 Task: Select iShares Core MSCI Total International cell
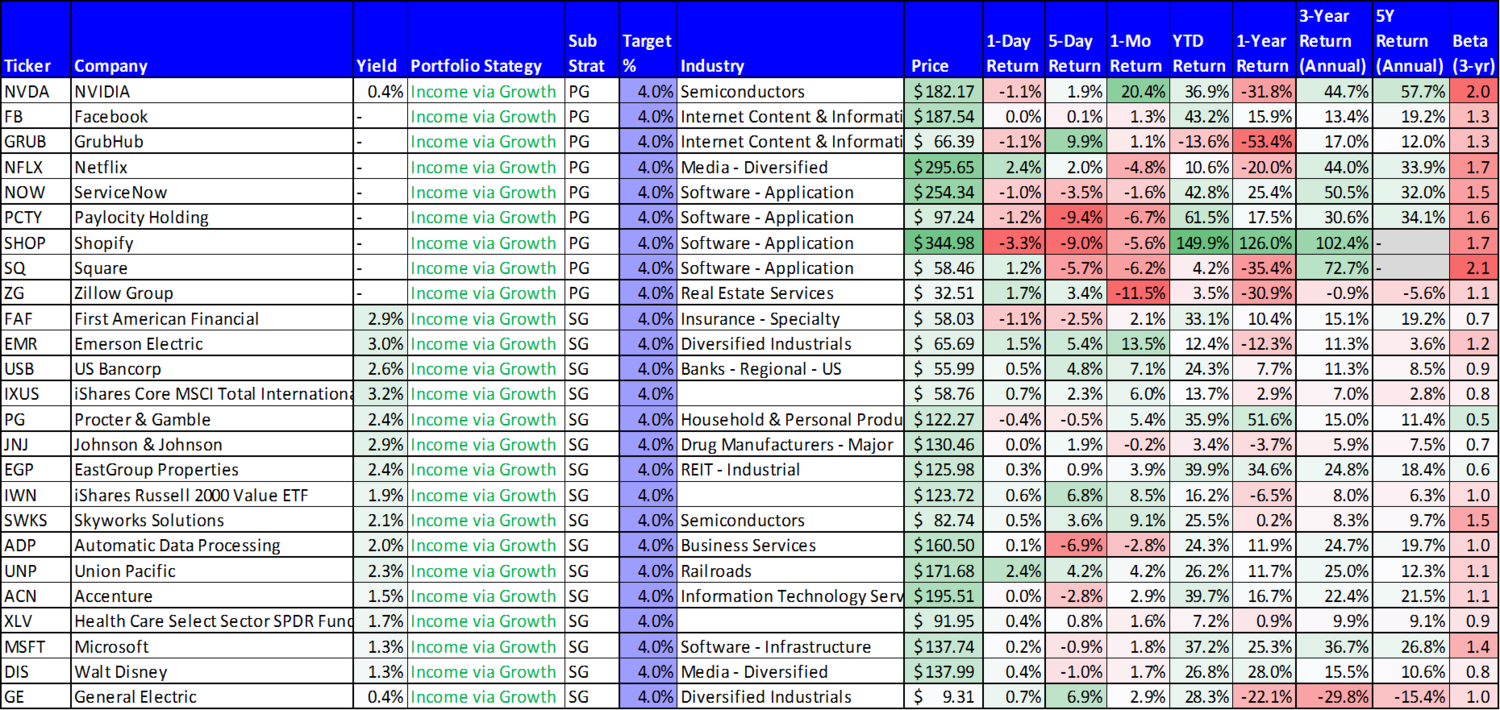pyautogui.click(x=212, y=394)
